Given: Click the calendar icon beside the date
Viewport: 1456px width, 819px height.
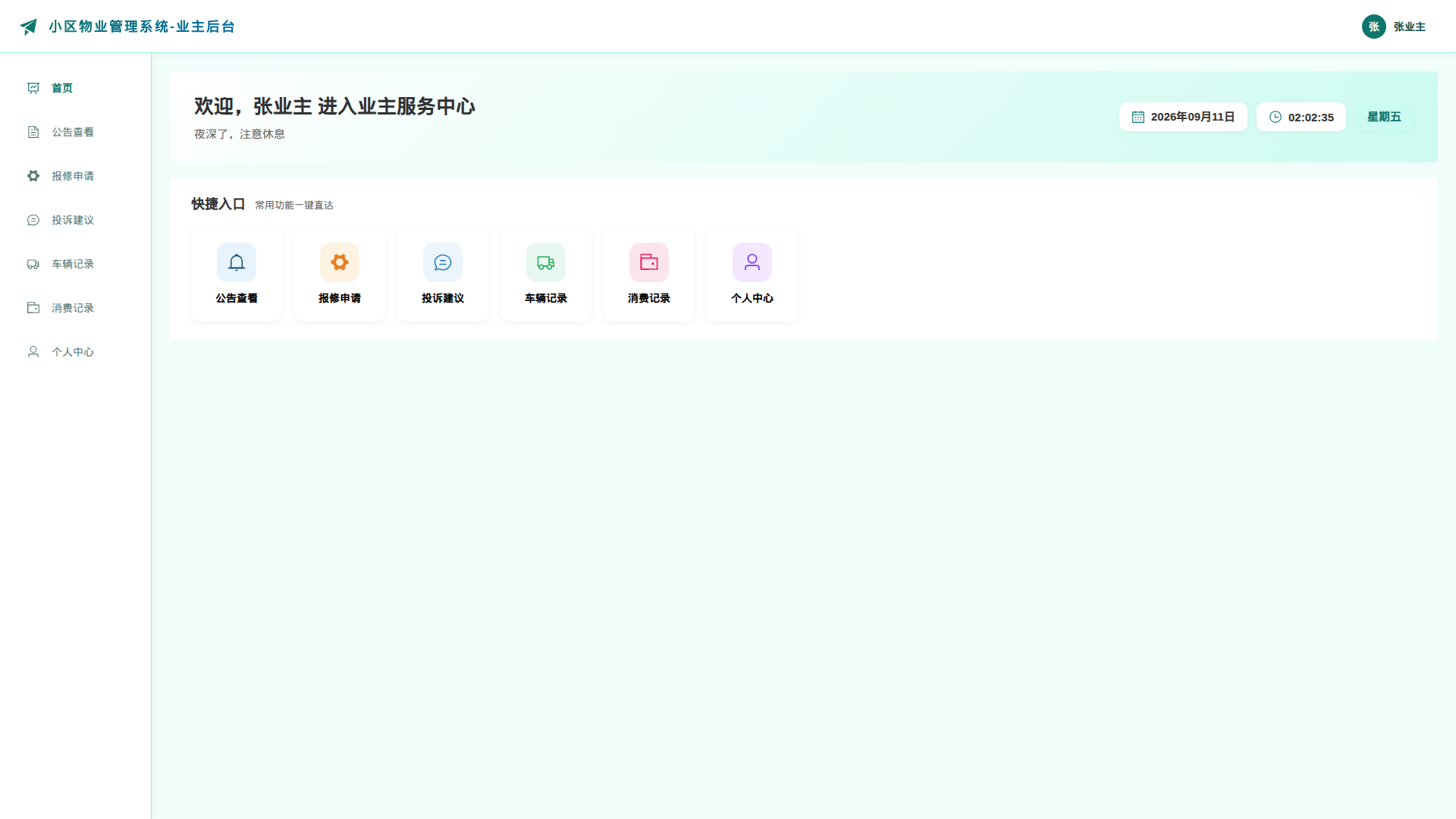Looking at the screenshot, I should (x=1138, y=117).
